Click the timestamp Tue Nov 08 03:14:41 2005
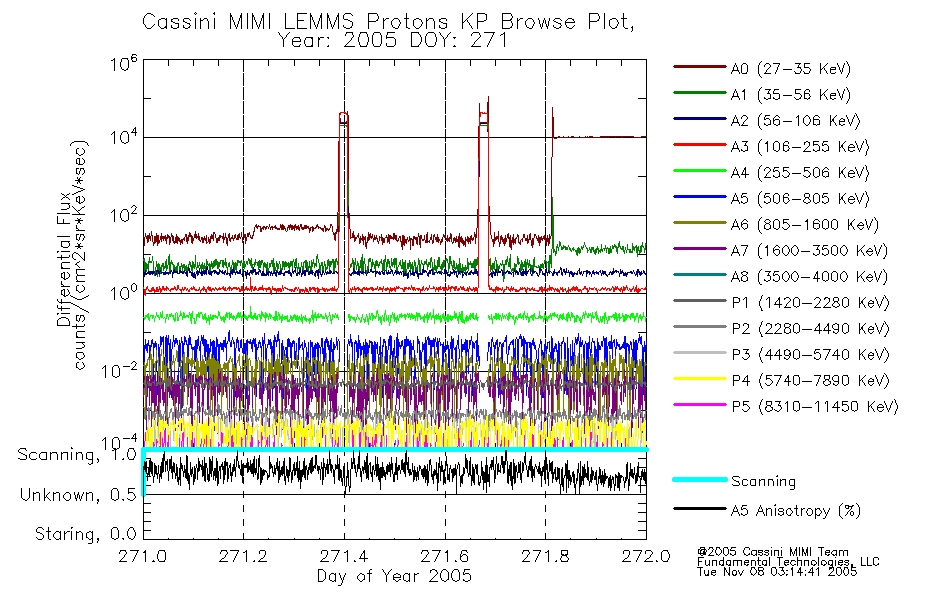 (777, 572)
